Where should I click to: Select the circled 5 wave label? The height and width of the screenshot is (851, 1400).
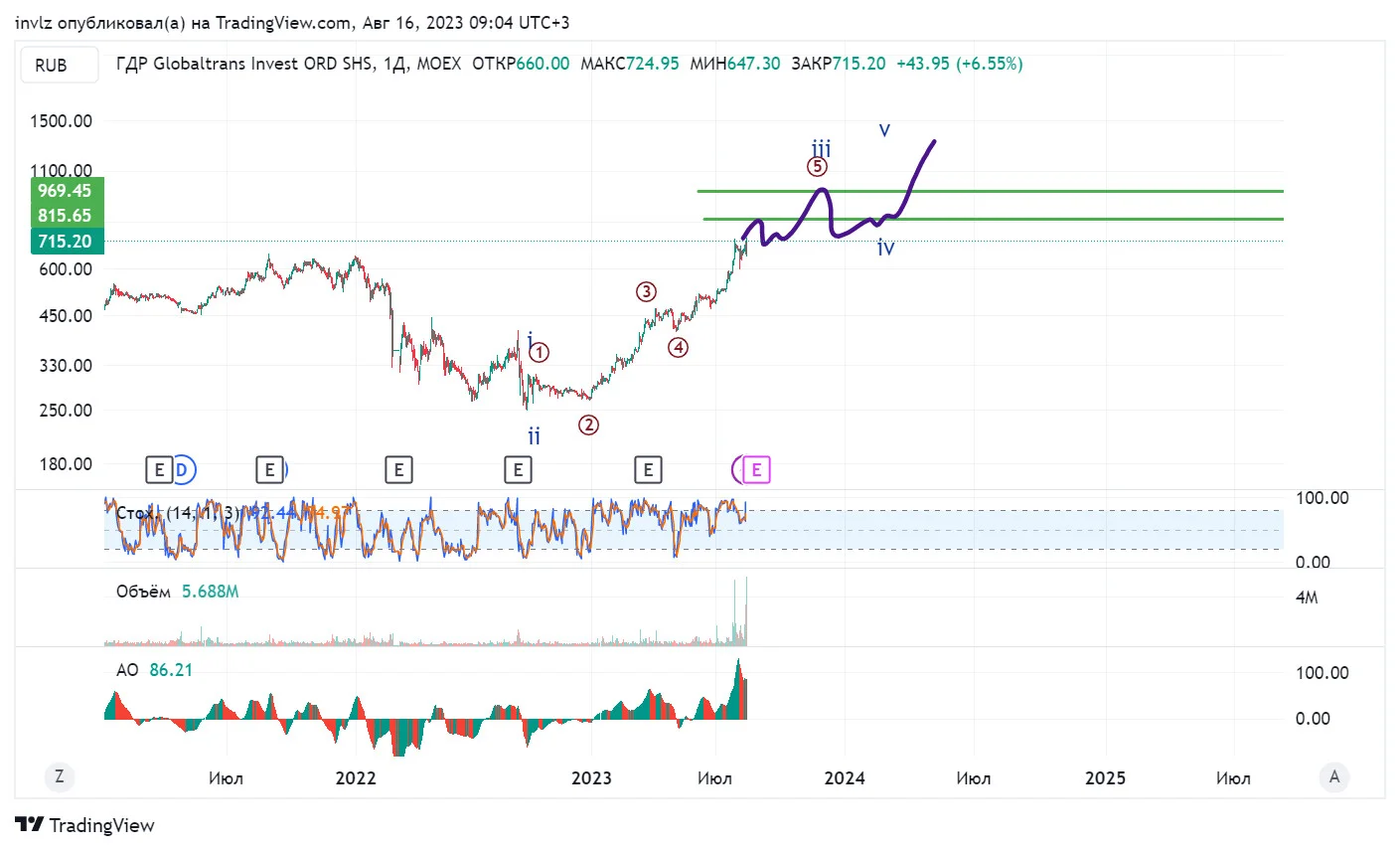[817, 167]
